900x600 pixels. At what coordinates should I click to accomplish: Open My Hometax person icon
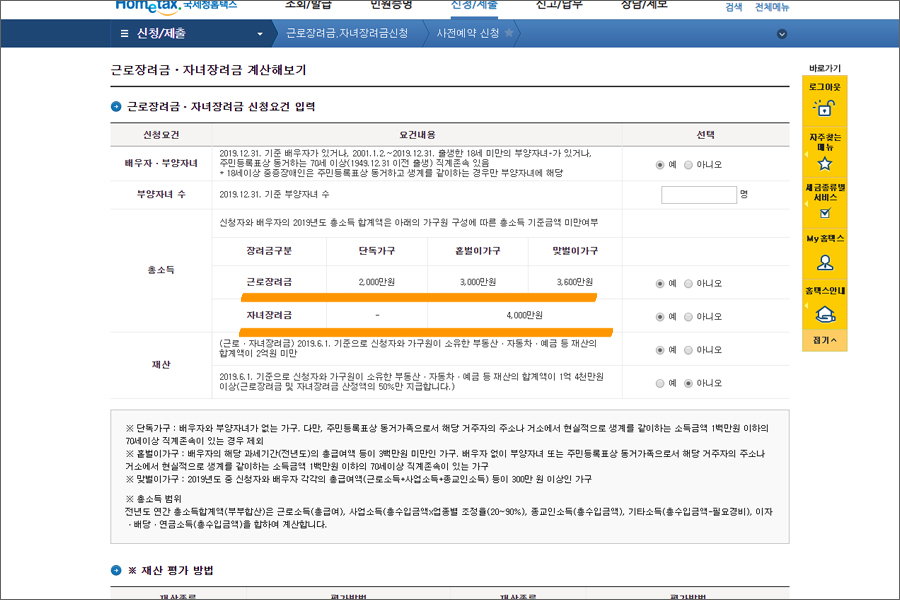point(825,263)
